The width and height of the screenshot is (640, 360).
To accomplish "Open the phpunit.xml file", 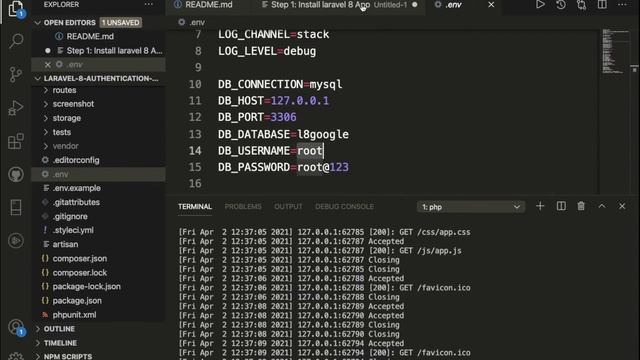I will point(74,315).
